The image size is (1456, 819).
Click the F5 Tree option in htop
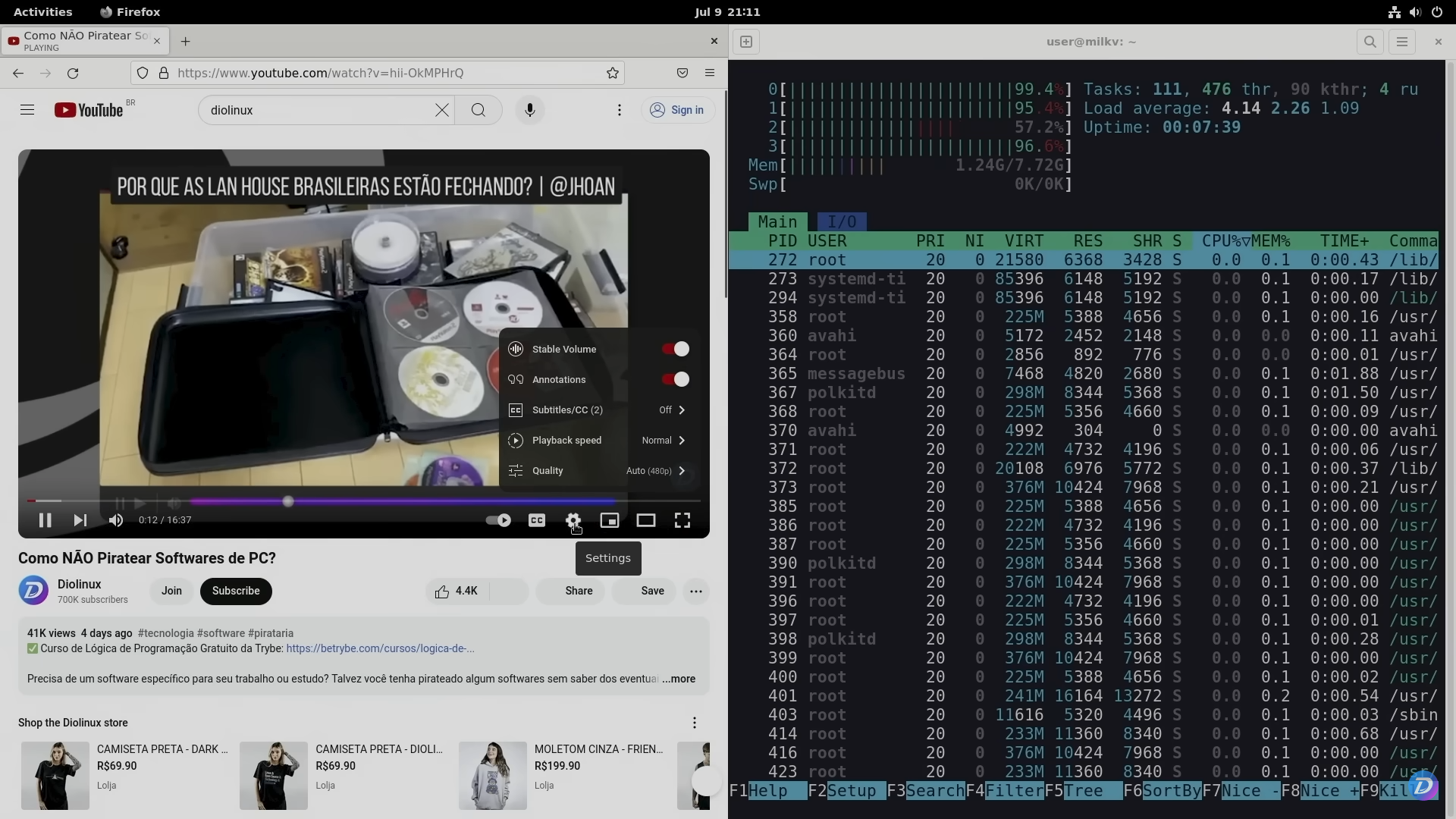(1082, 791)
